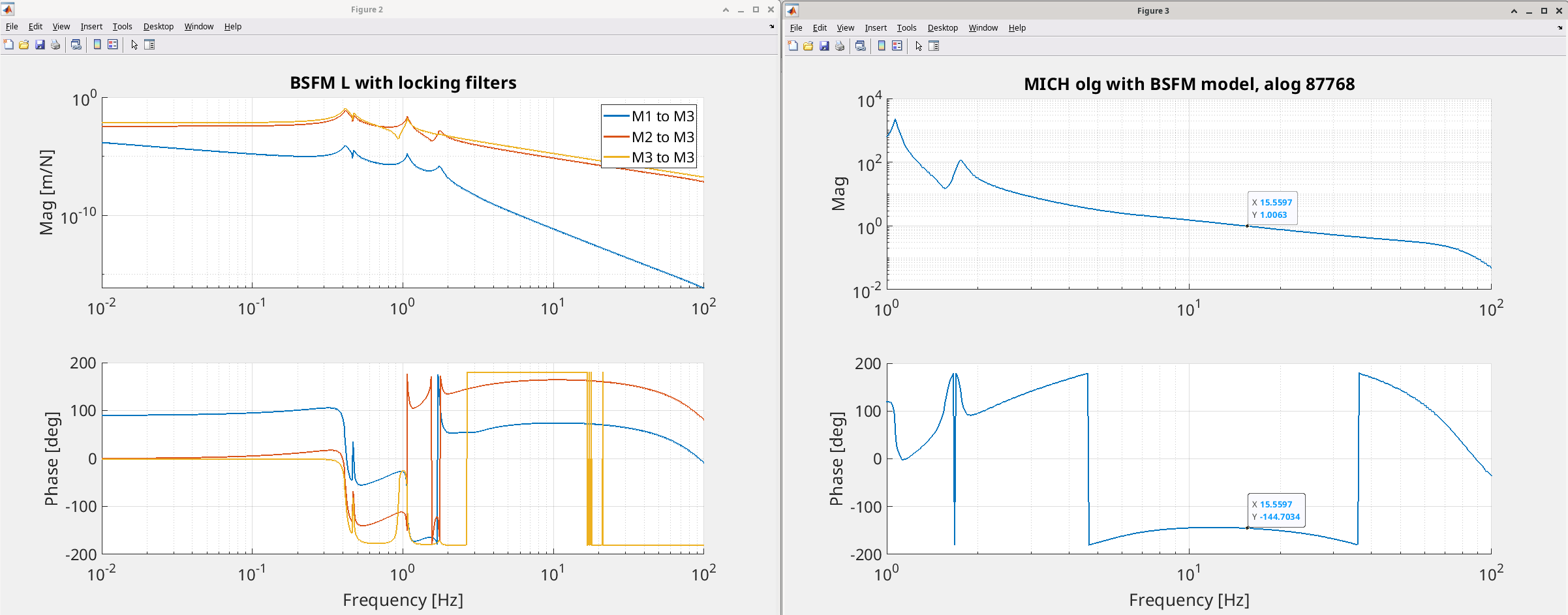Click 'Frequency [Hz]' axis label in Figure 2
This screenshot has height=615, width=1568.
pyautogui.click(x=403, y=600)
